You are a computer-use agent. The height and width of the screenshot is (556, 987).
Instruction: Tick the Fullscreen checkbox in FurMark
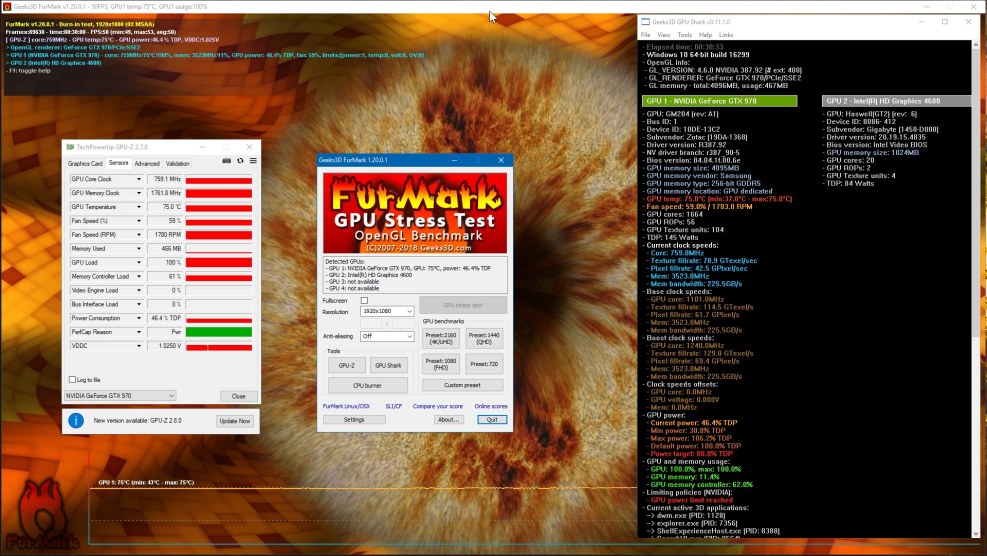(364, 300)
